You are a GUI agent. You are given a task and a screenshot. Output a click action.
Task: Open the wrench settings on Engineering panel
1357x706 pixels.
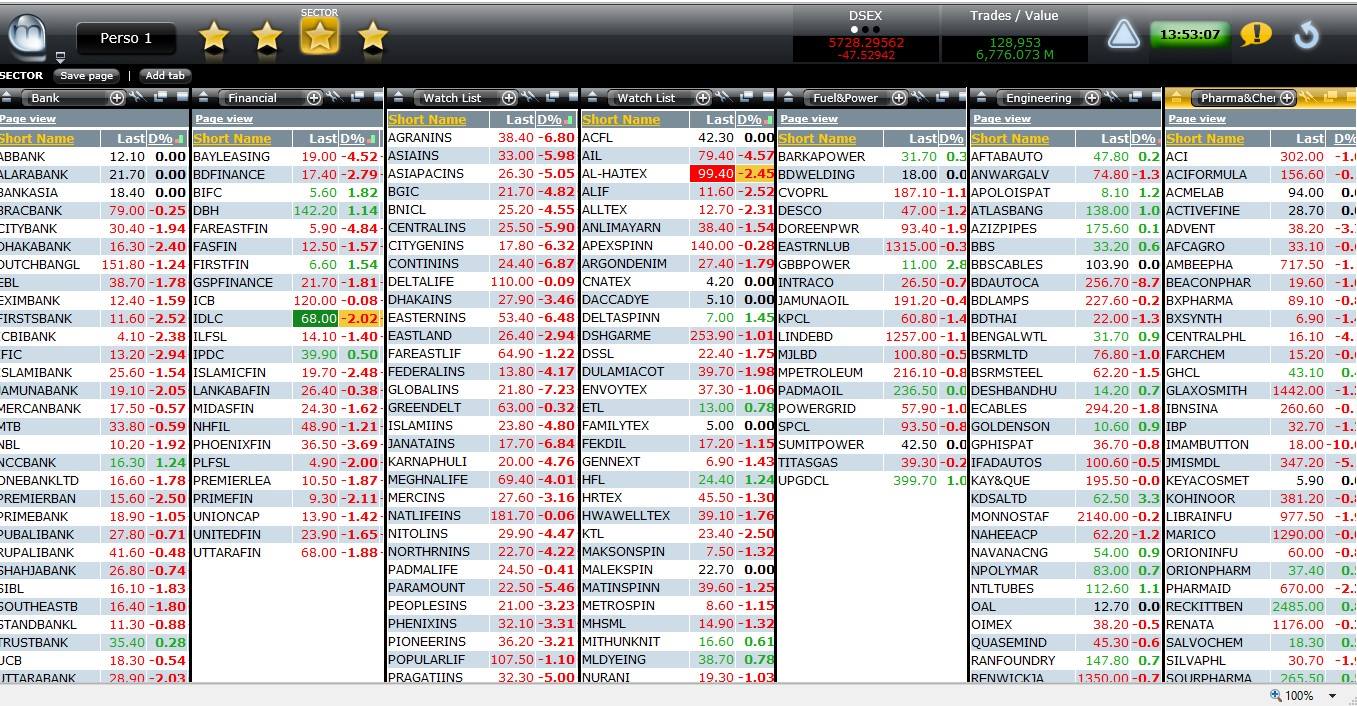1112,97
